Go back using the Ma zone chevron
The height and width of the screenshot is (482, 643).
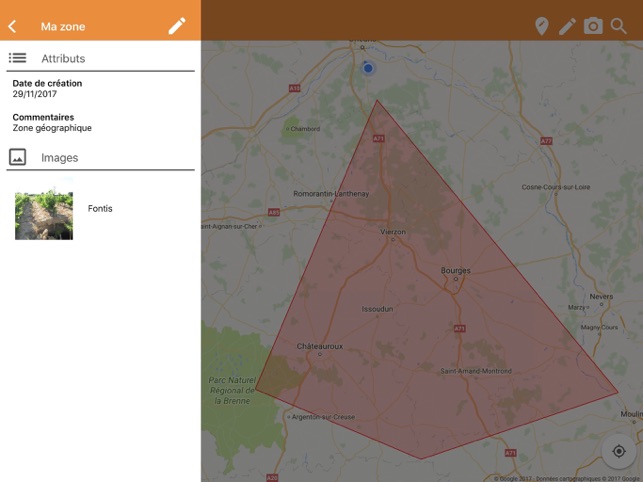coord(12,26)
